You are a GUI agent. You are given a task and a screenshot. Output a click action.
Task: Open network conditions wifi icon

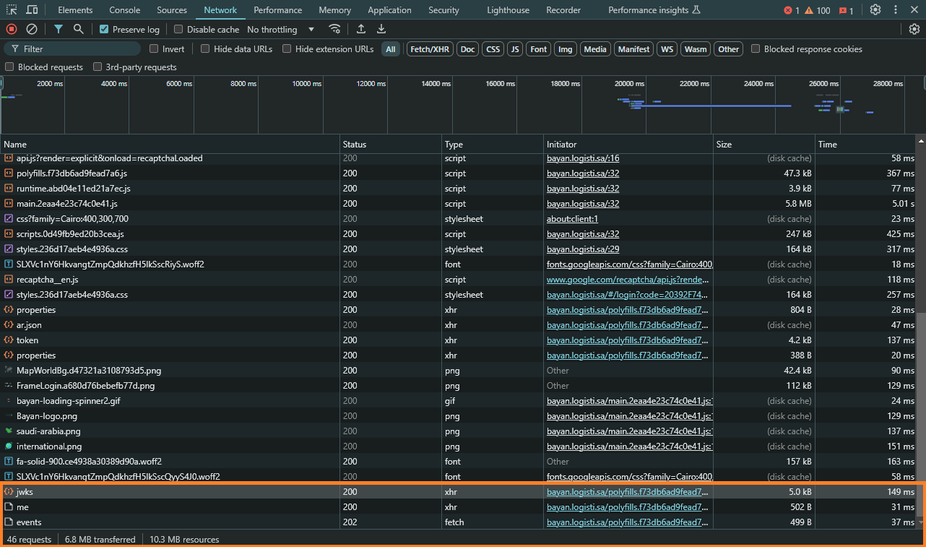[335, 30]
